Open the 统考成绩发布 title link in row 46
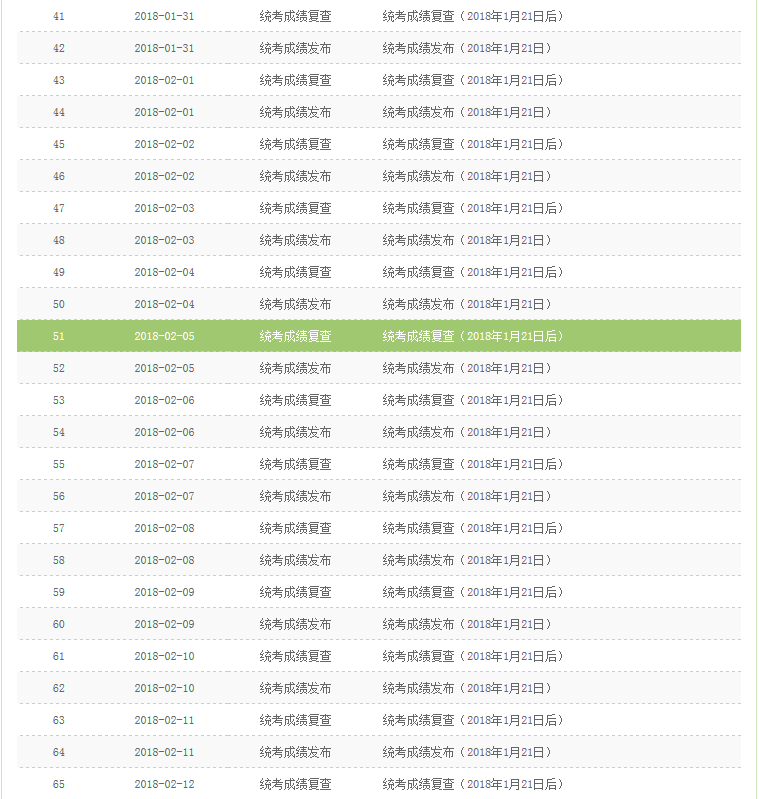This screenshot has width=759, height=799. click(x=466, y=176)
